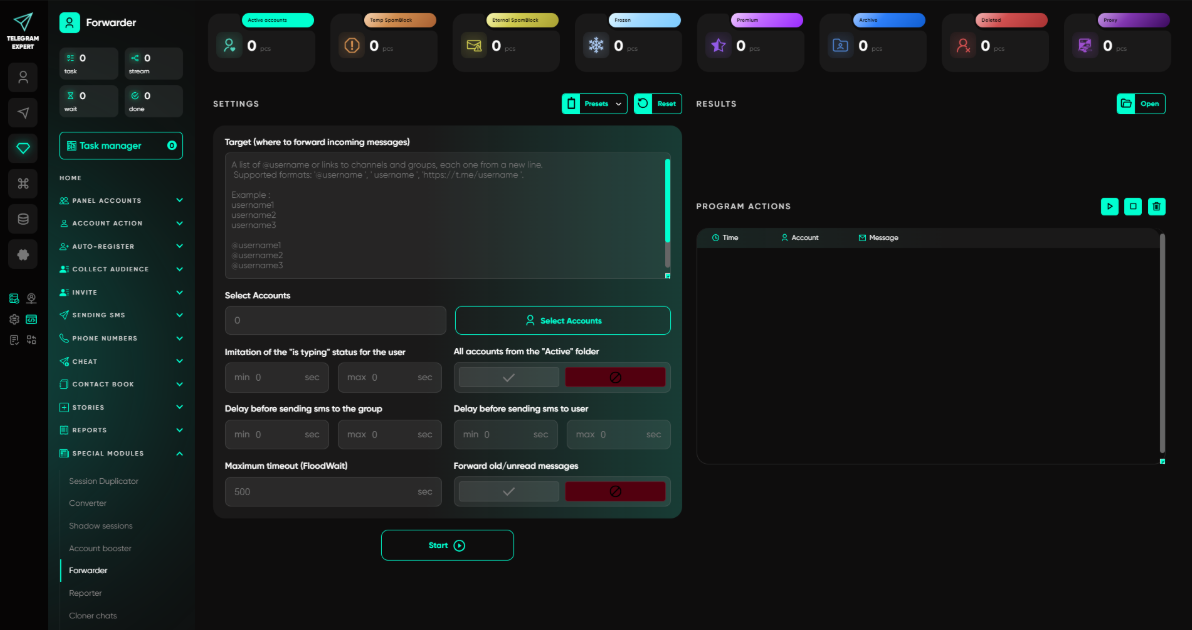
Task: Open Cloner chats module
Action: [93, 616]
